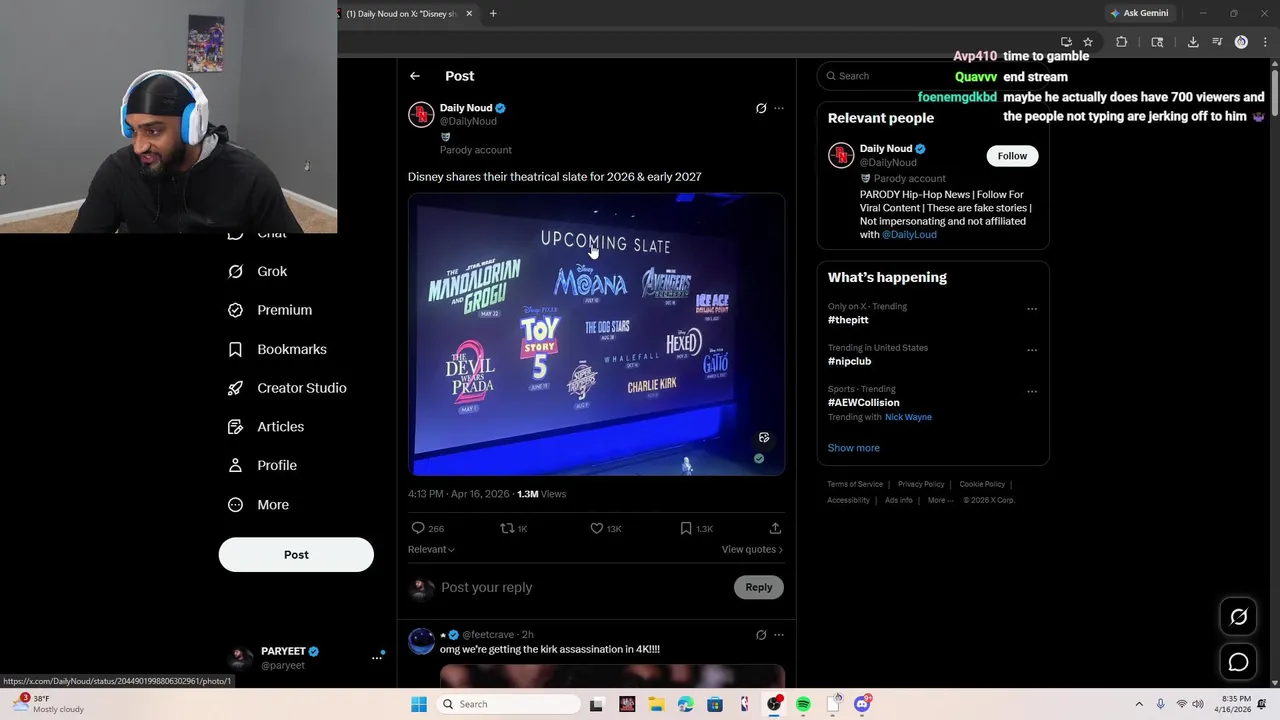Open the @DailyLoud mention link
Screen dimensions: 1280x720
pyautogui.click(x=909, y=234)
